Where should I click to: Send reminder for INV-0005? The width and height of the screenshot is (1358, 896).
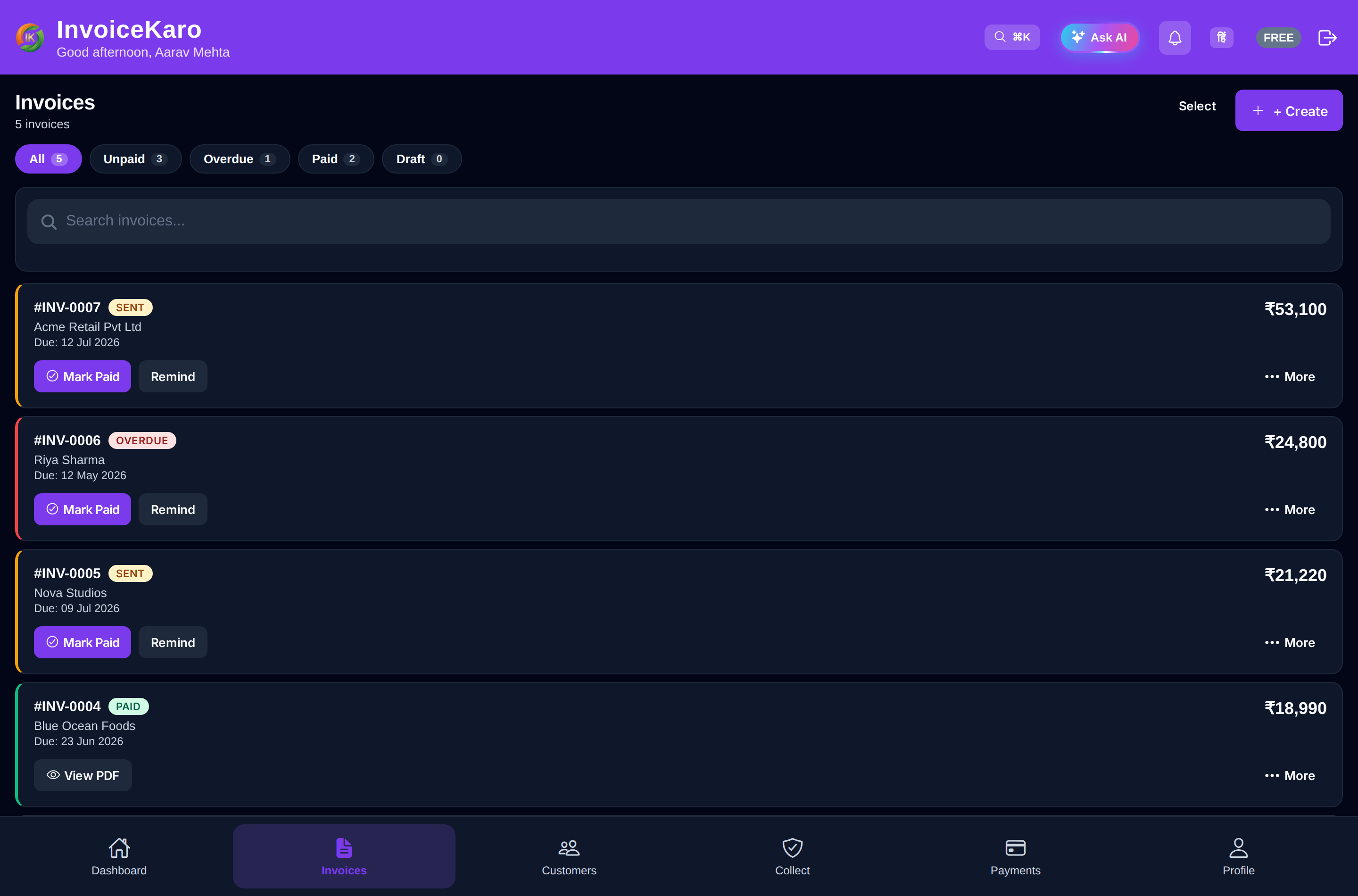(173, 643)
